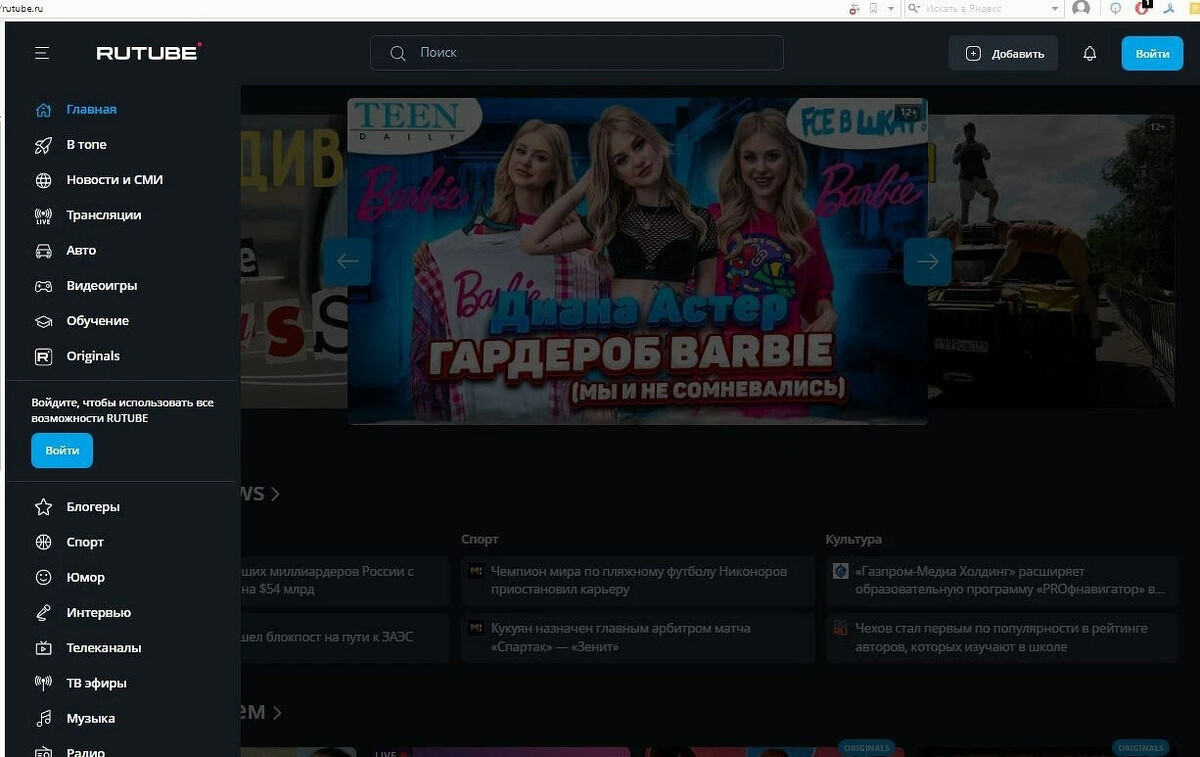Expand news section chevron arrow

coord(275,494)
